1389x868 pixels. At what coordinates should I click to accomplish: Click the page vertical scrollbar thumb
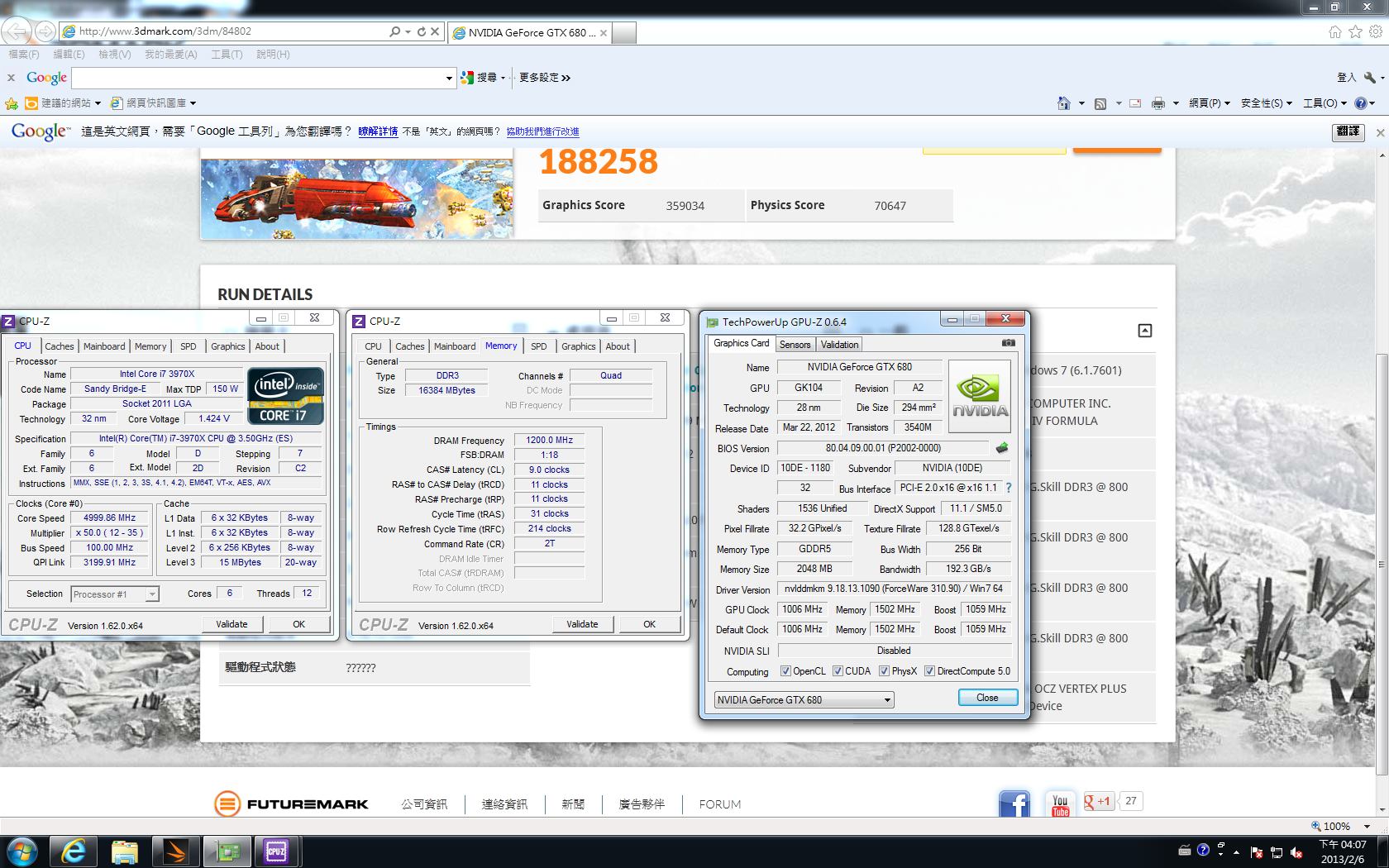[1382, 565]
